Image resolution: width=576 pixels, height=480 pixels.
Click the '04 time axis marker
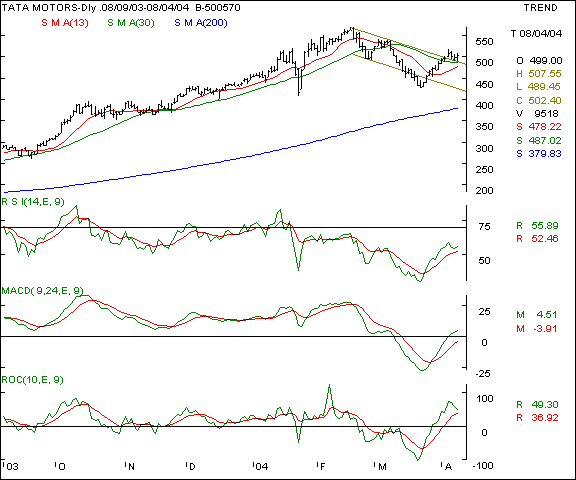click(x=261, y=466)
